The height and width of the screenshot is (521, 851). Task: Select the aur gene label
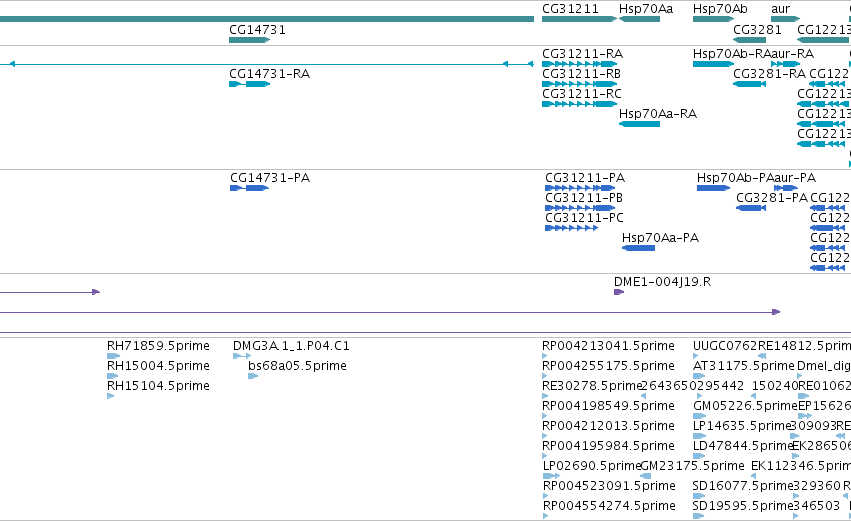click(780, 9)
